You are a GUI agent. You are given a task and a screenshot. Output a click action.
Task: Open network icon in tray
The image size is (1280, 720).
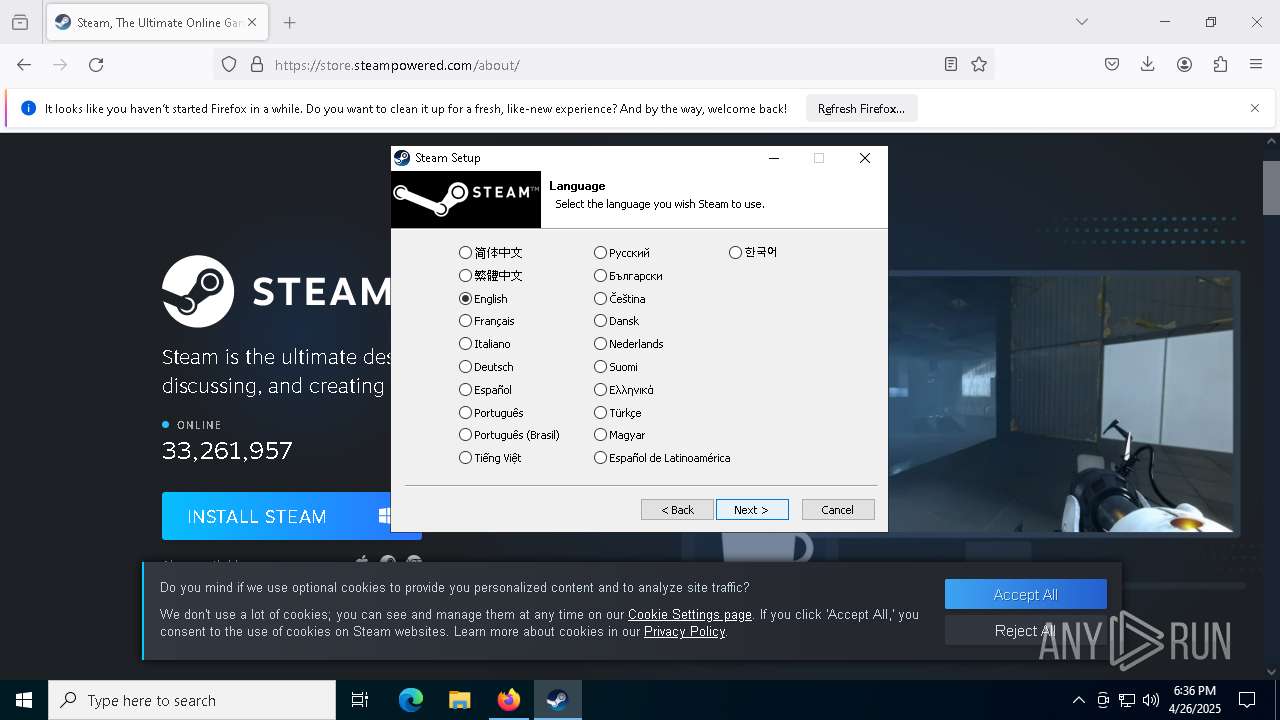pos(1127,700)
